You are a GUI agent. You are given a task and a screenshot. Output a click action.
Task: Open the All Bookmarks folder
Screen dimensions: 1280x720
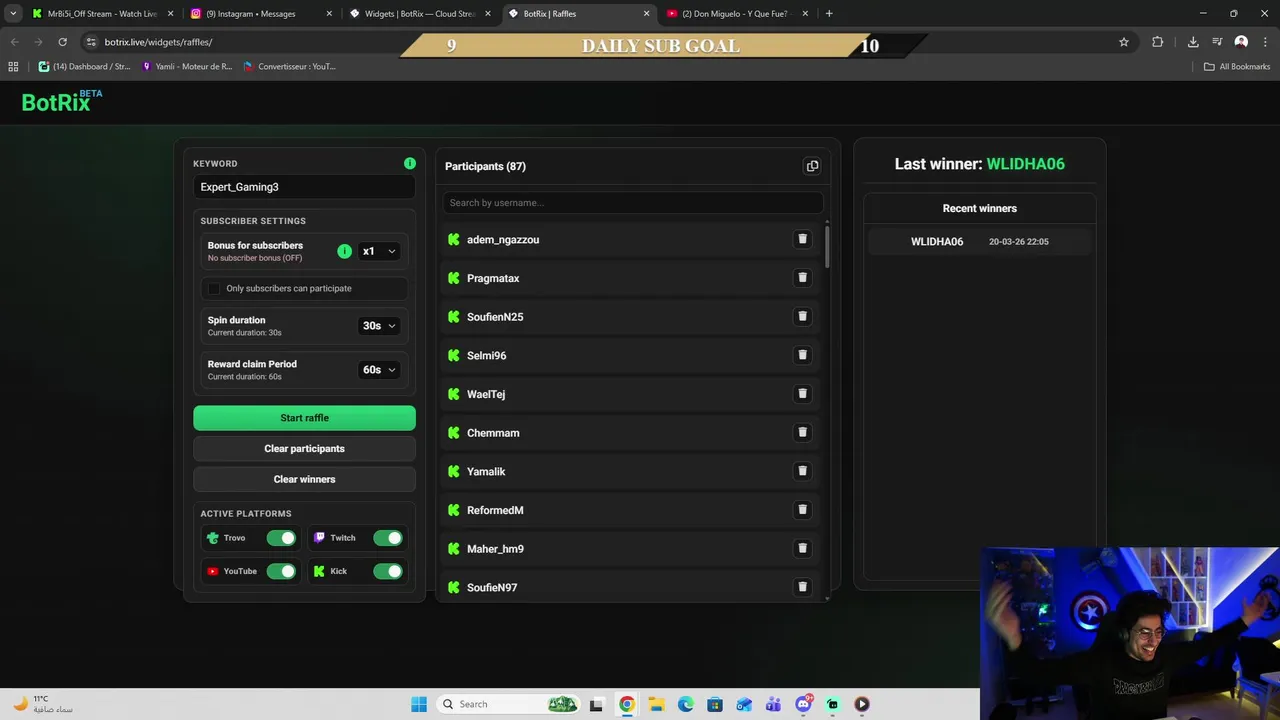(x=1237, y=66)
